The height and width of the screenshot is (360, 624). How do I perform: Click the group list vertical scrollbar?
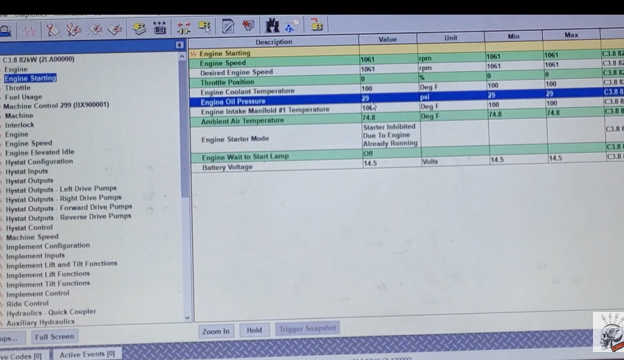[185, 129]
